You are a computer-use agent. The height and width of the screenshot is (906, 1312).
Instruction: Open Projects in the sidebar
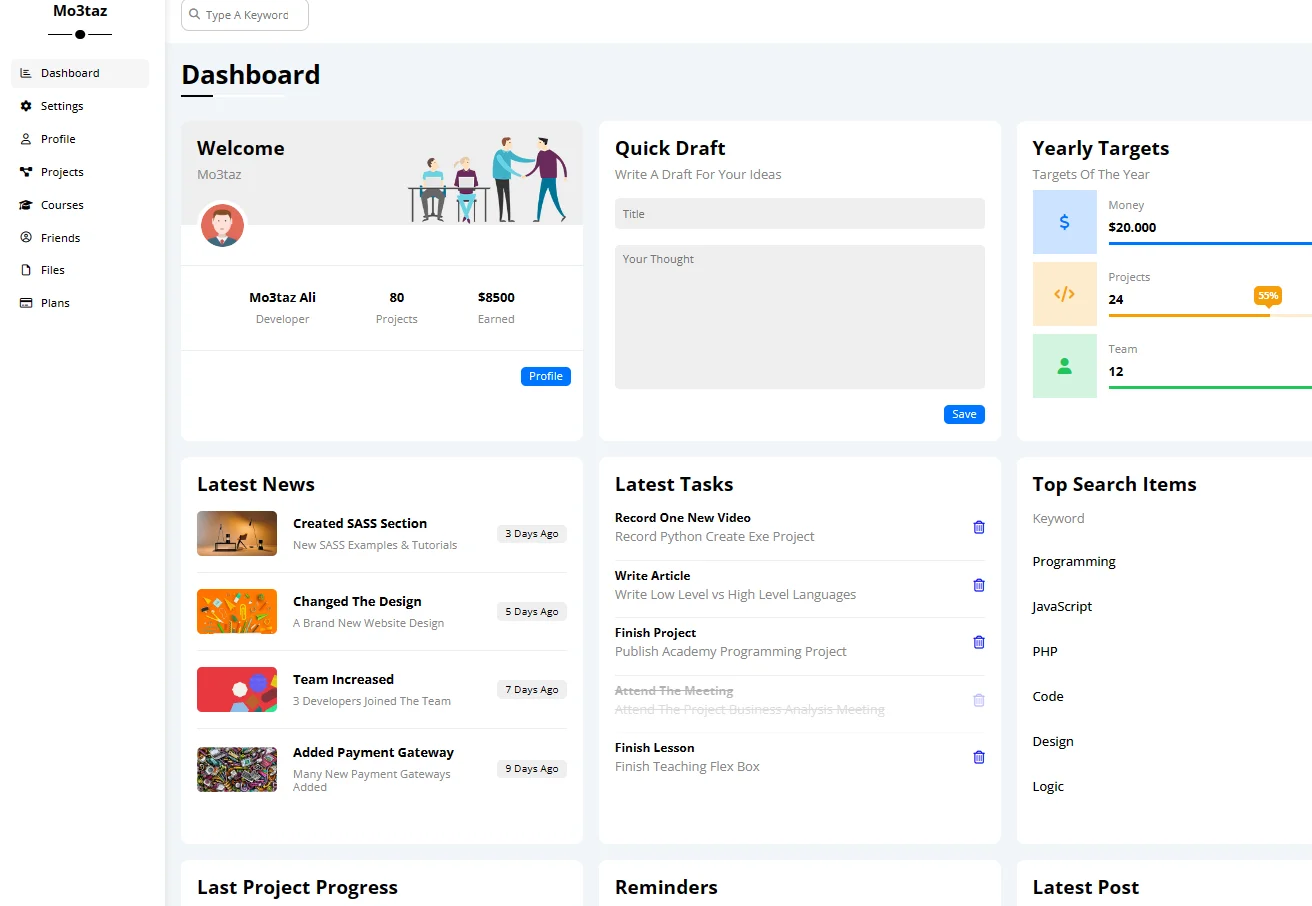(80, 172)
